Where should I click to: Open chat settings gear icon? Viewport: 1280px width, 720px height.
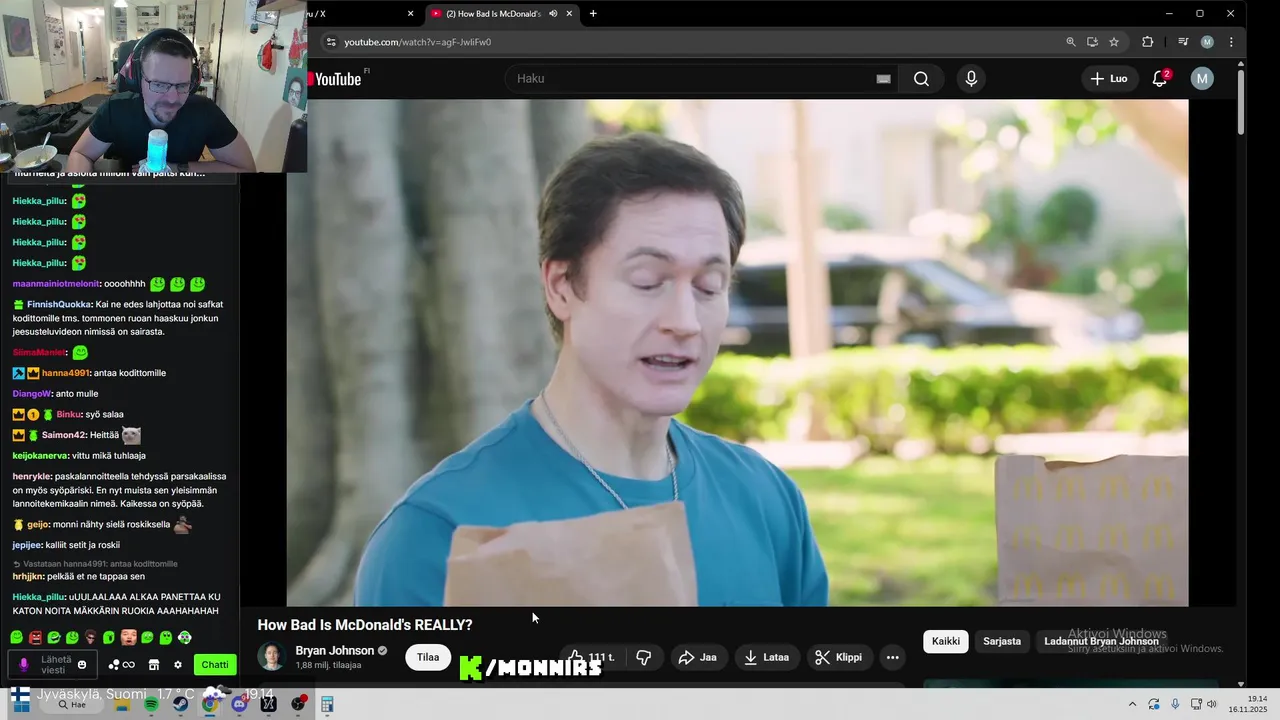[178, 665]
